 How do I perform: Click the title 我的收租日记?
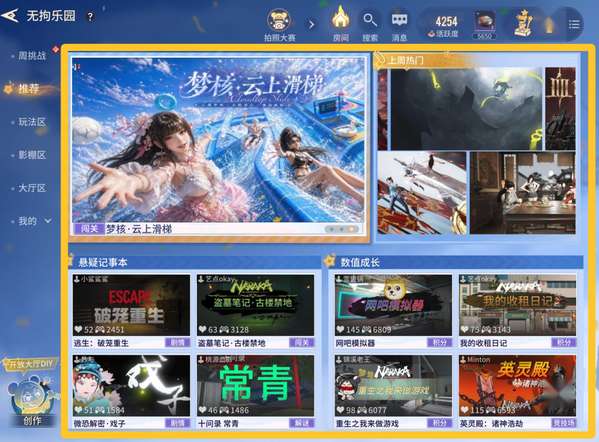coord(483,343)
